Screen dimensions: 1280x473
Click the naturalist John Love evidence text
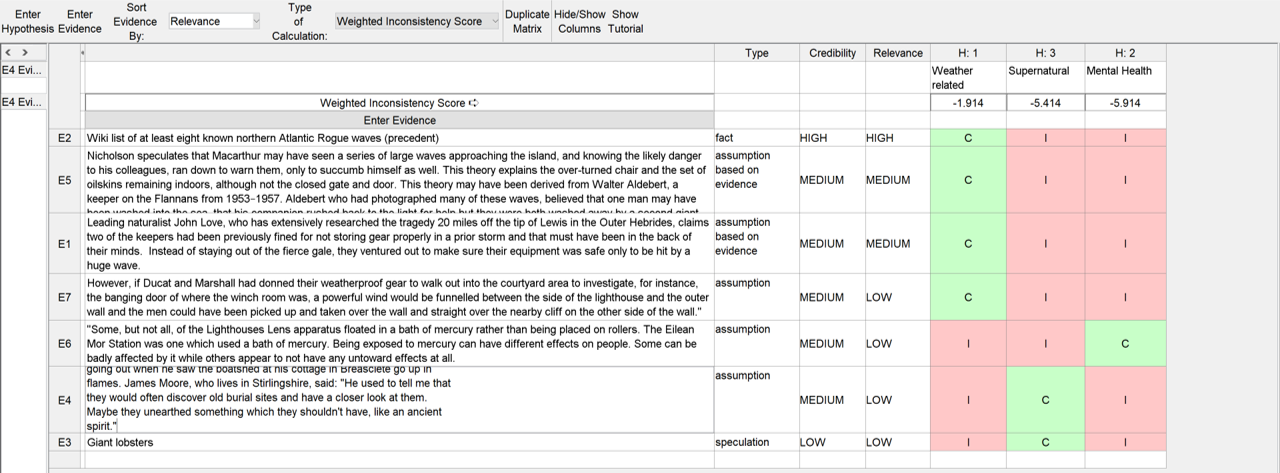pyautogui.click(x=398, y=243)
